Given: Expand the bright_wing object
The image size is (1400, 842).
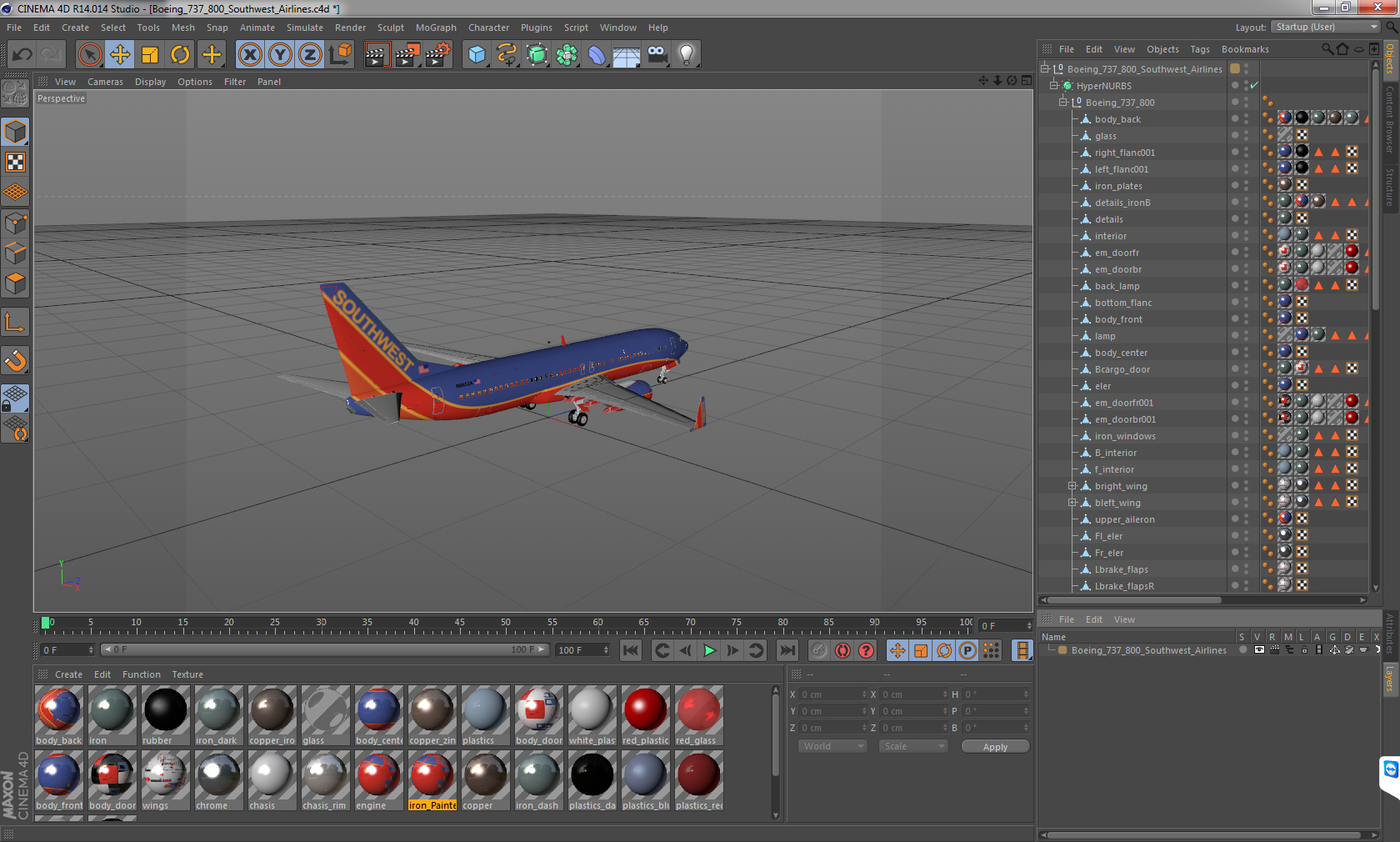Looking at the screenshot, I should 1072,485.
